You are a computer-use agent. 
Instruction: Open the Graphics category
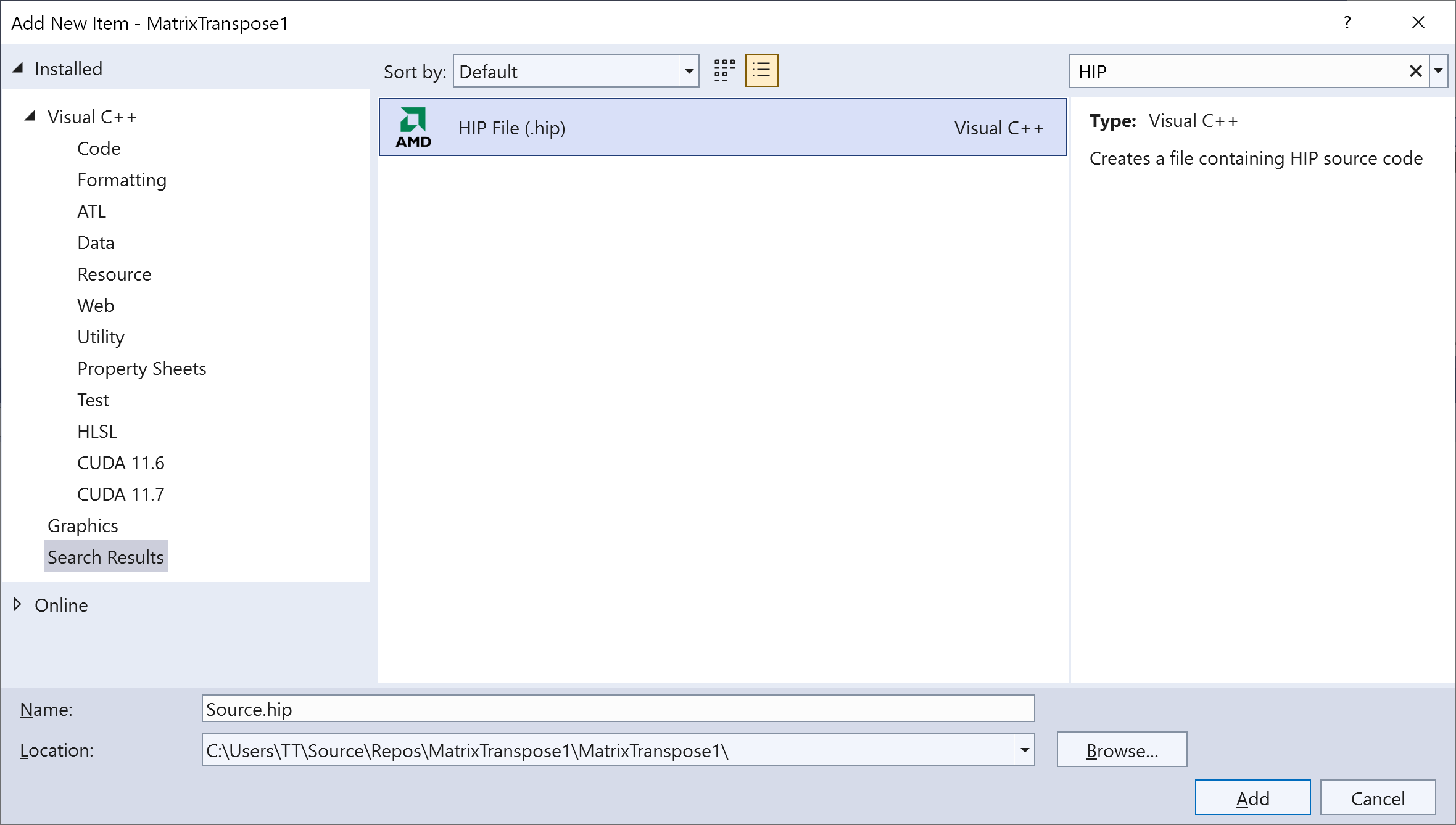83,526
